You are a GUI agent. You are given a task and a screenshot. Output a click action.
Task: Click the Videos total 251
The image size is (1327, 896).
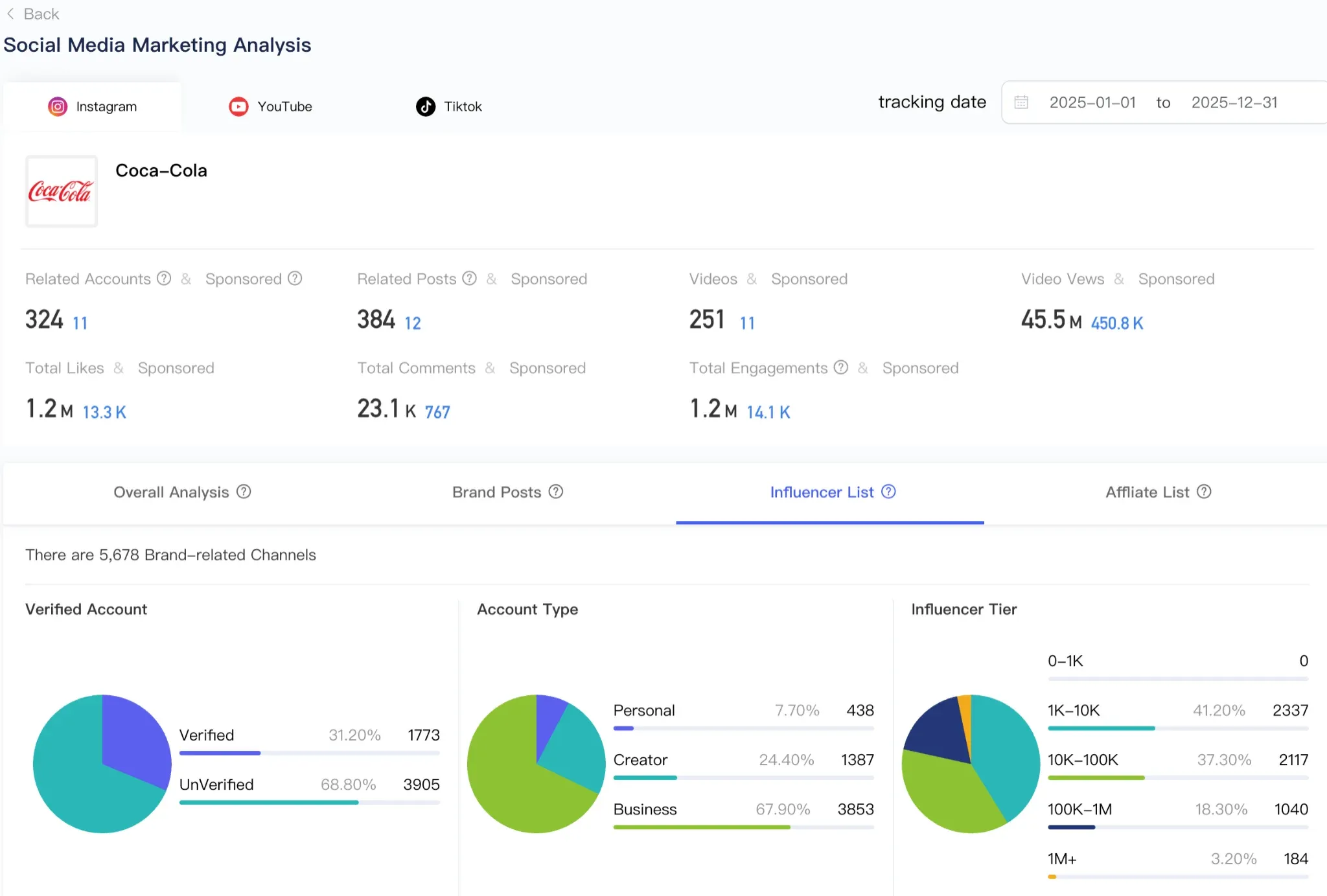707,319
